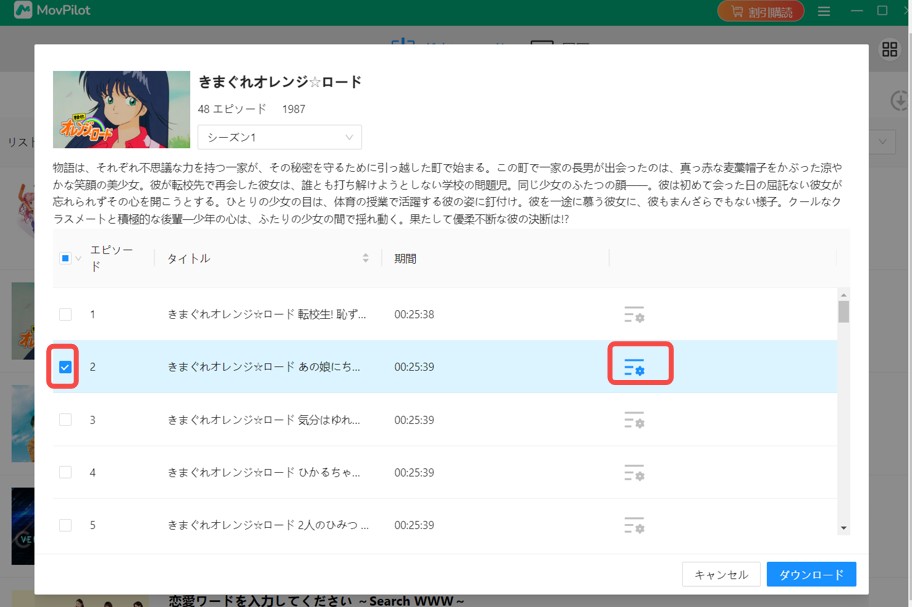Viewport: 912px width, 607px height.
Task: Click the download queue icon behind dialog
Action: [x=900, y=101]
